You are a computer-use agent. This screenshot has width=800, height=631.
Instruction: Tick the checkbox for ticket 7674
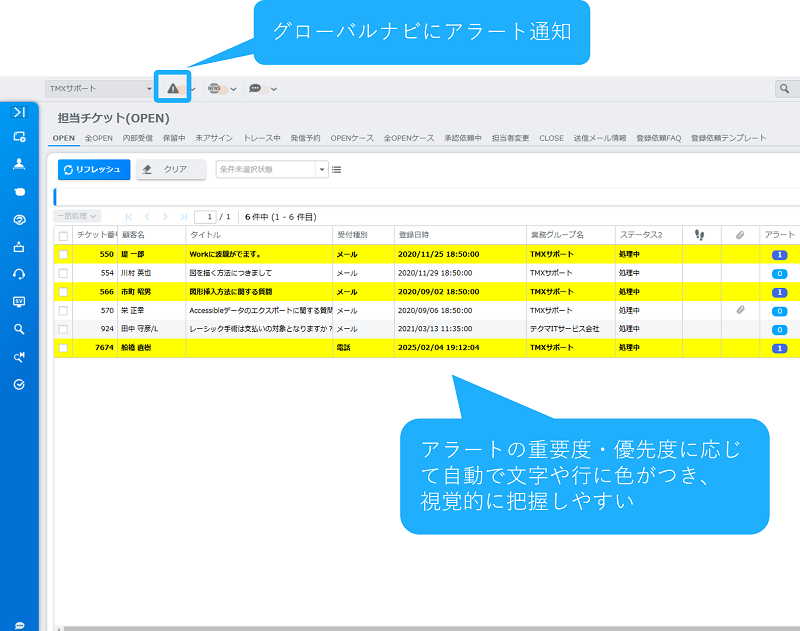[63, 348]
